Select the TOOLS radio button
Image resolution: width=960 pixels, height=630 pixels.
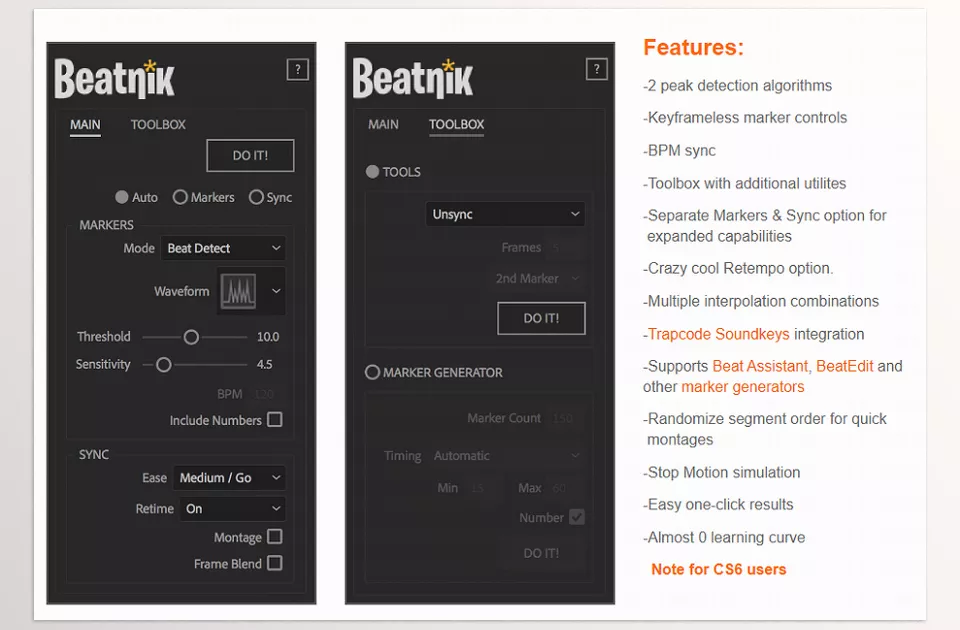click(x=372, y=172)
